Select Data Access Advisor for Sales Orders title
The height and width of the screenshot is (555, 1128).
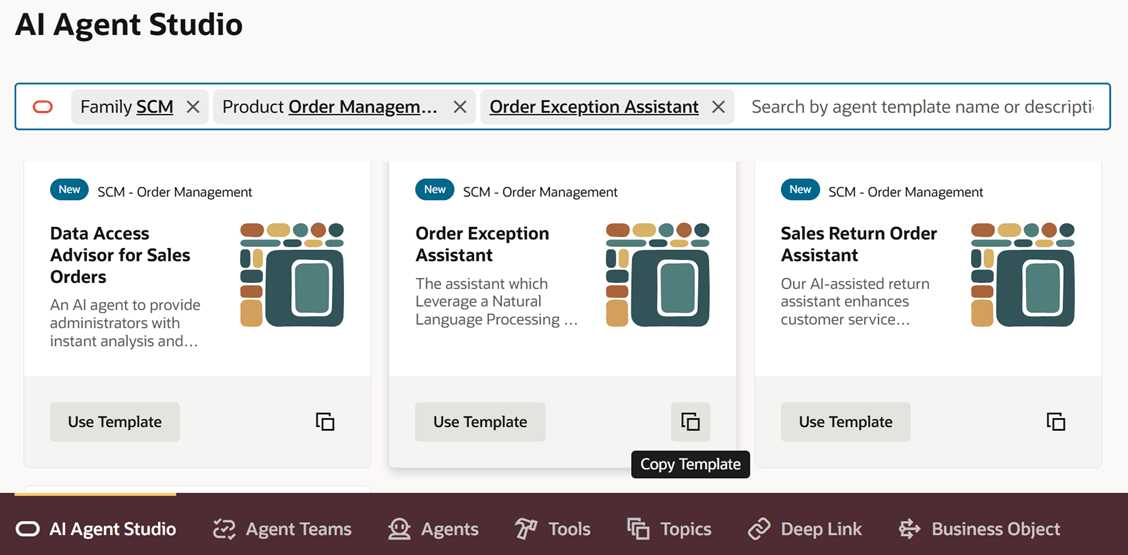[120, 255]
